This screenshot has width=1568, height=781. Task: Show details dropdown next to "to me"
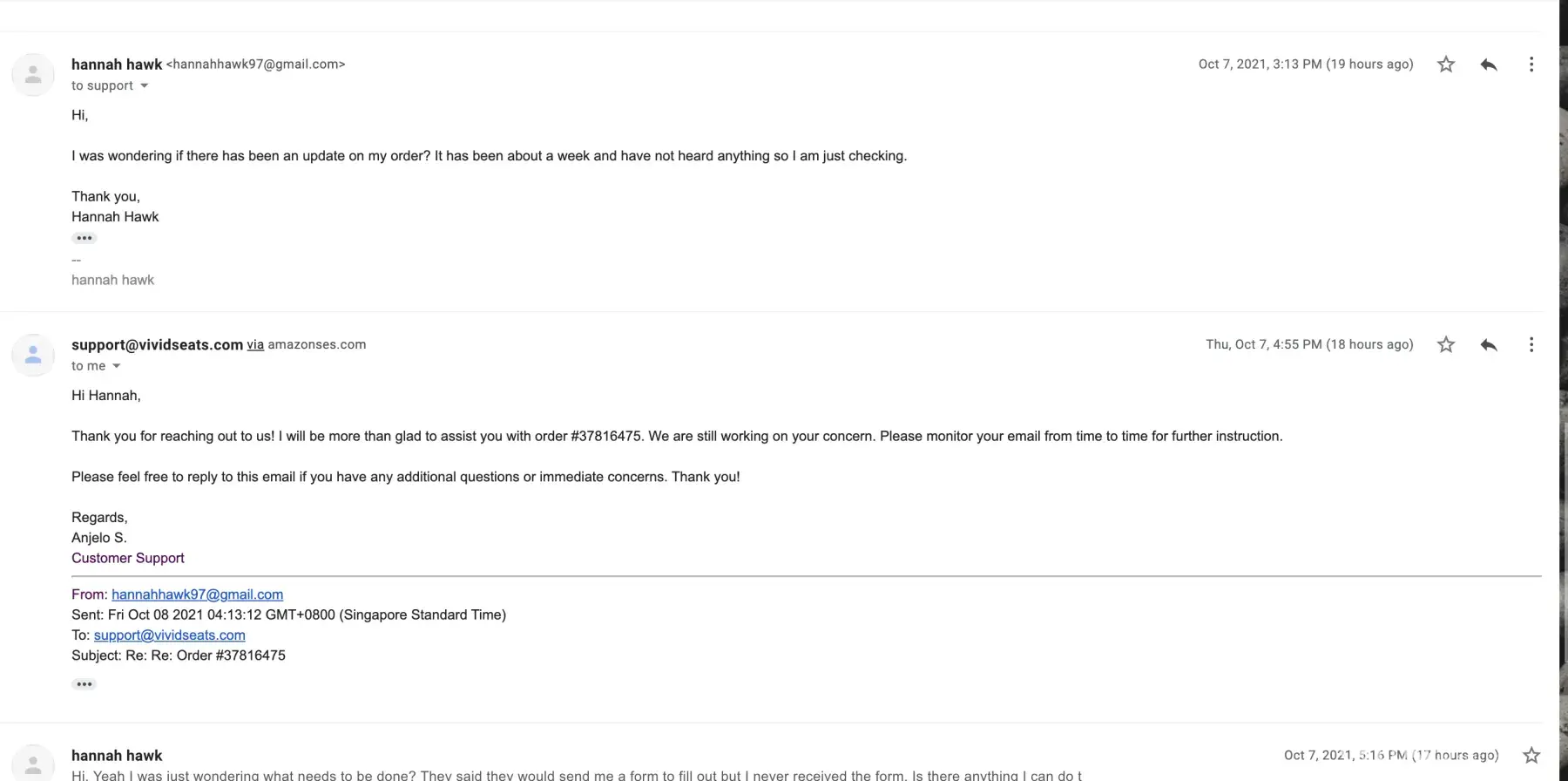[117, 366]
